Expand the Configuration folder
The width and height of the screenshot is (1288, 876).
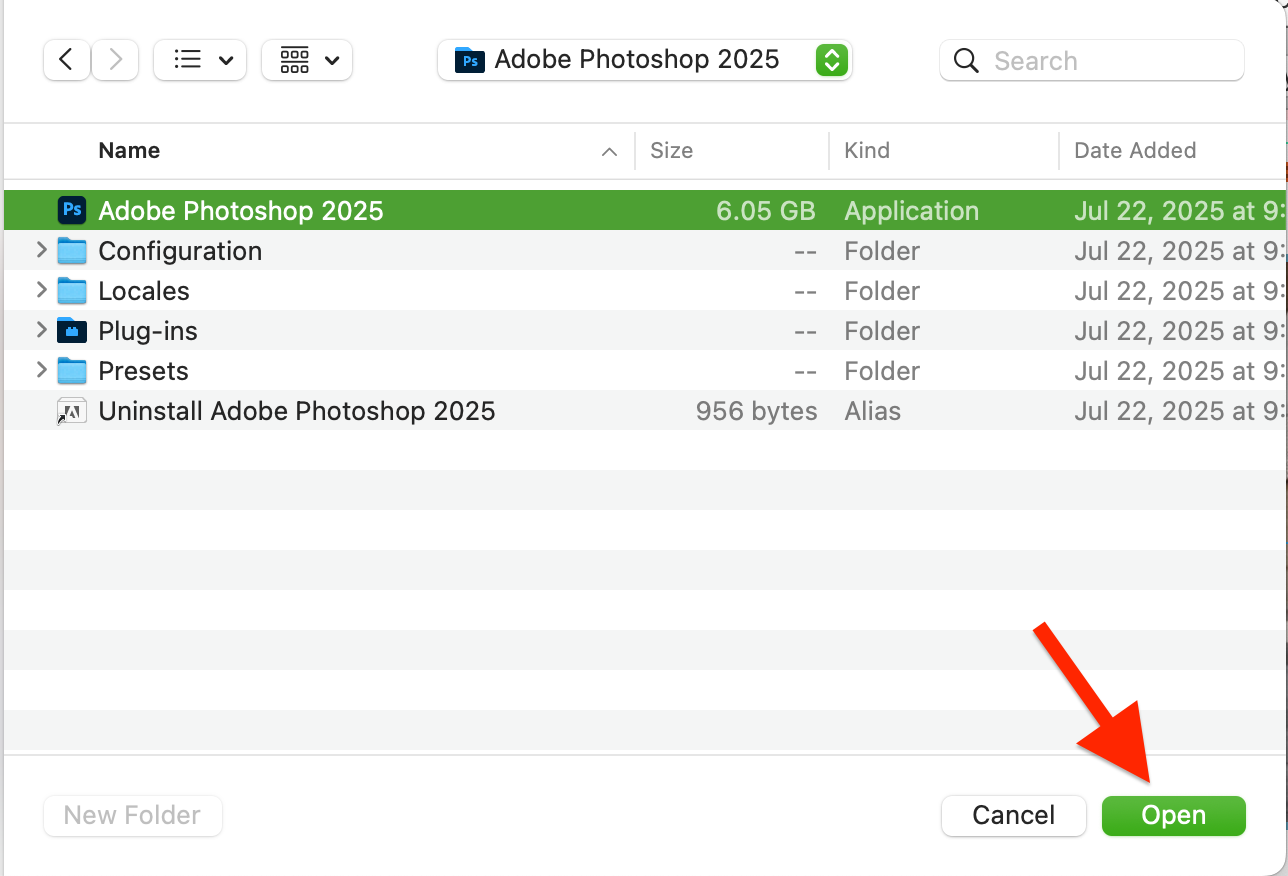(41, 250)
